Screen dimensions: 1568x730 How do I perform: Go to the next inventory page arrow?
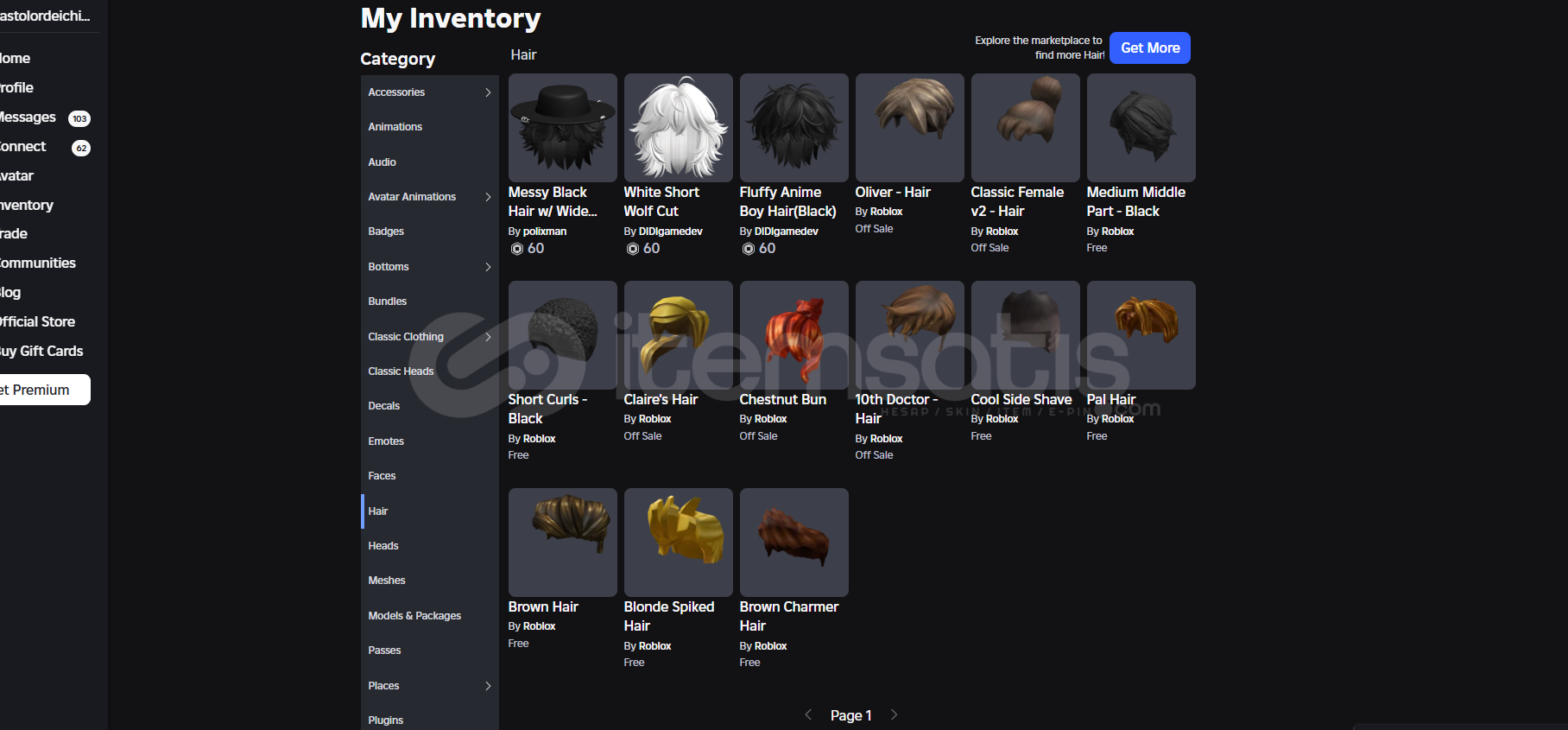[894, 714]
